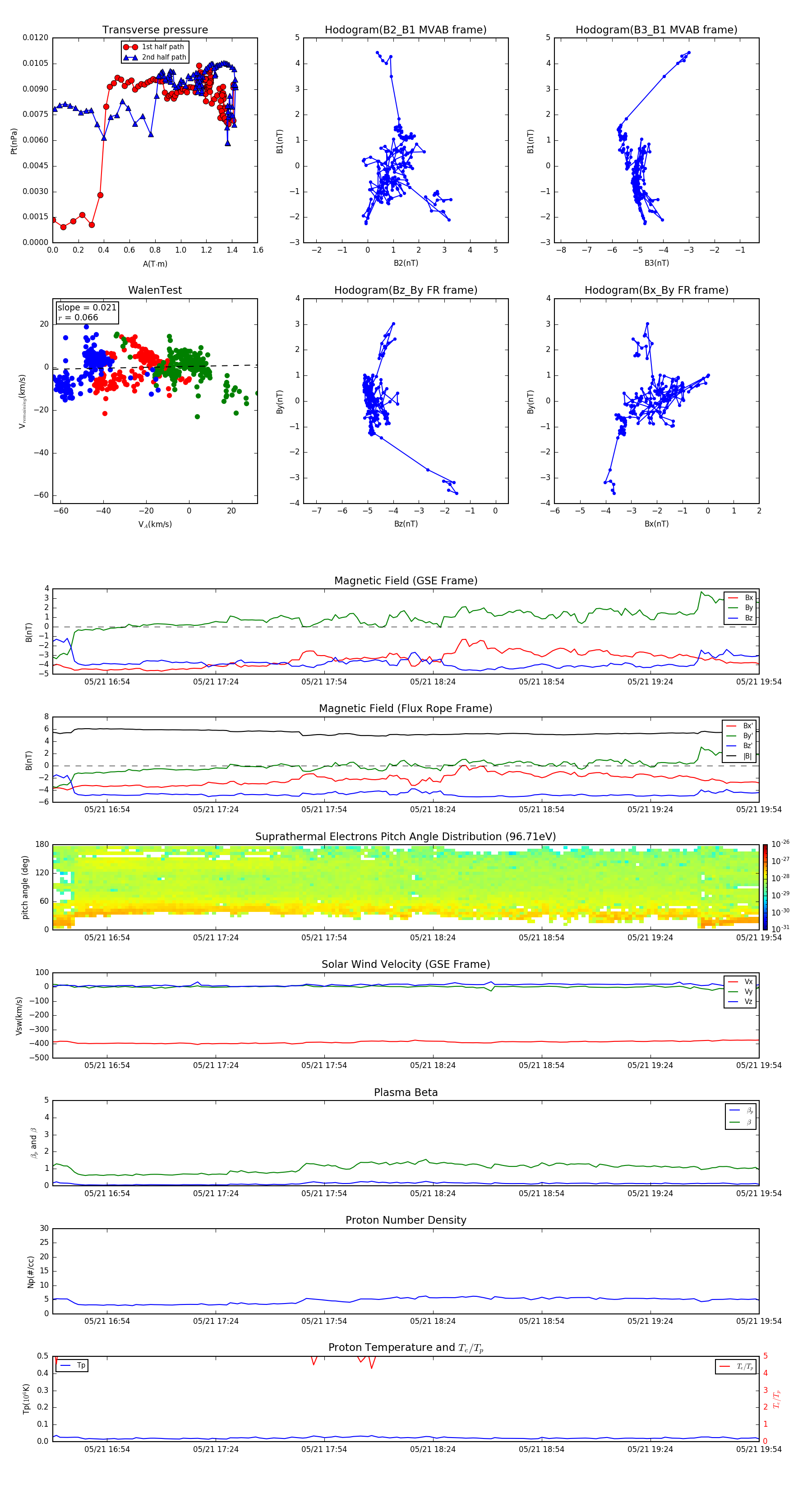
Task: Click the 'Bz' entry in GSE legend
Action: coord(740,618)
